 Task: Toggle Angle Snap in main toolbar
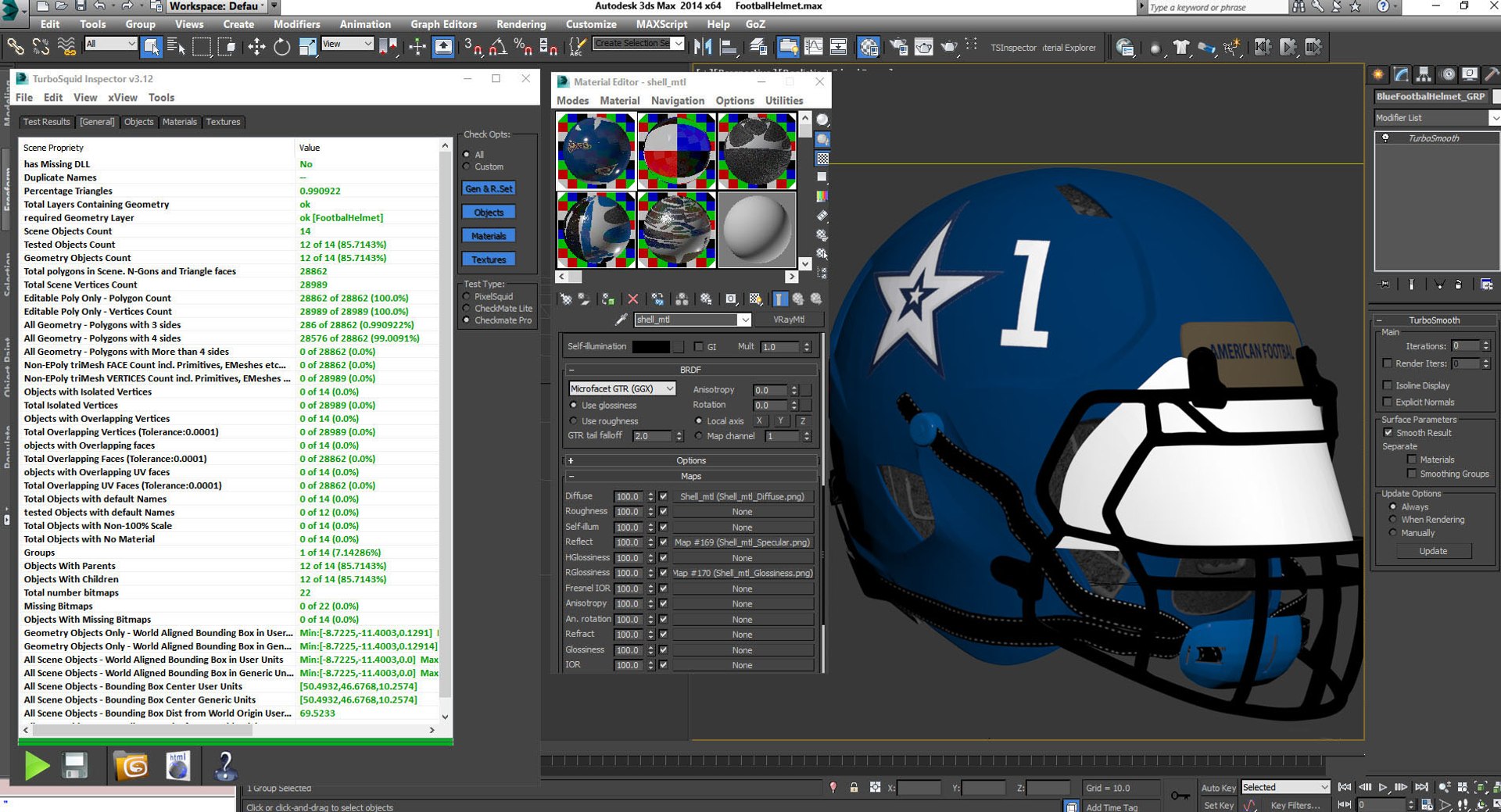pos(498,47)
